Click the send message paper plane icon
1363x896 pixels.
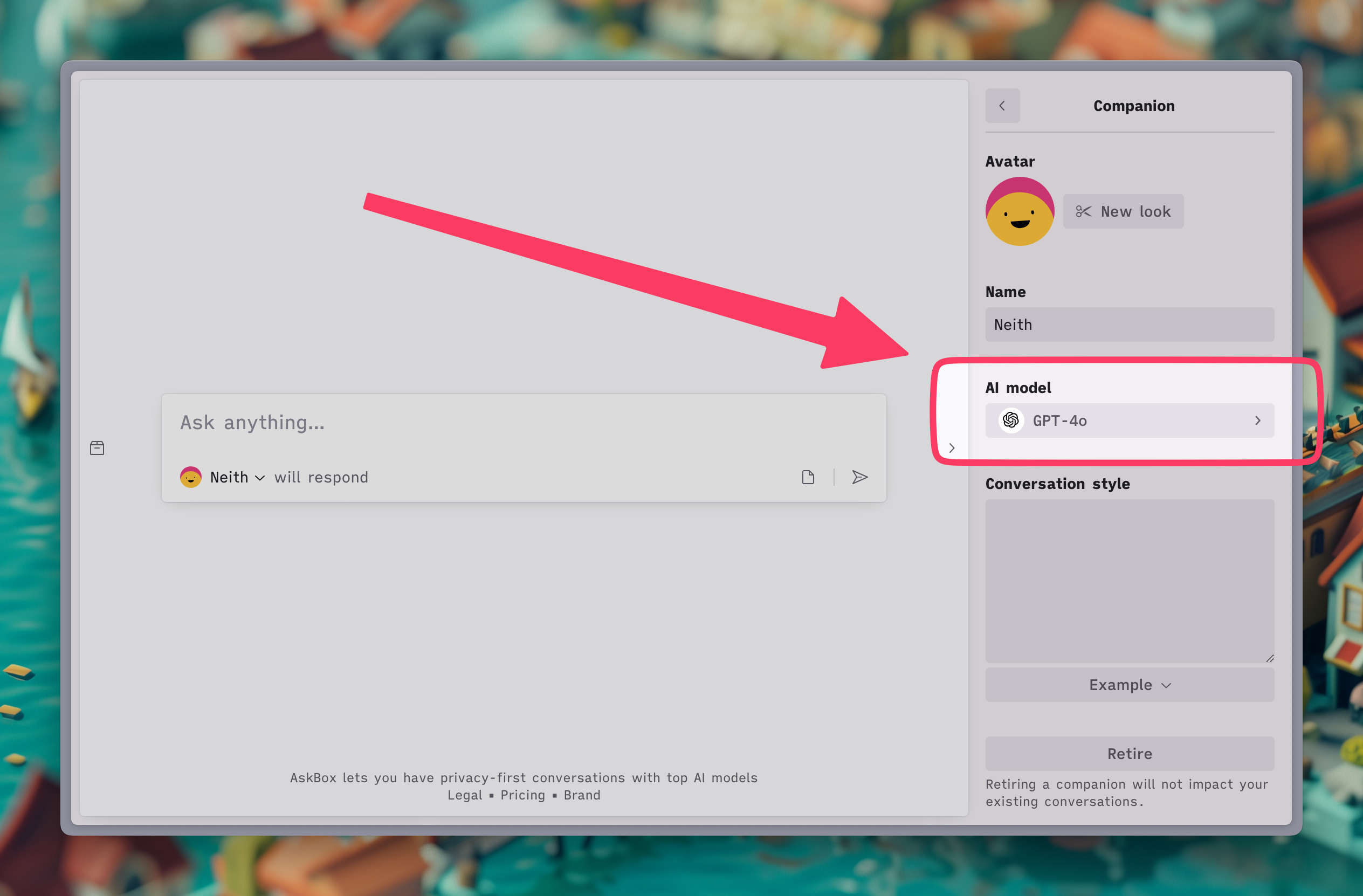click(x=859, y=477)
